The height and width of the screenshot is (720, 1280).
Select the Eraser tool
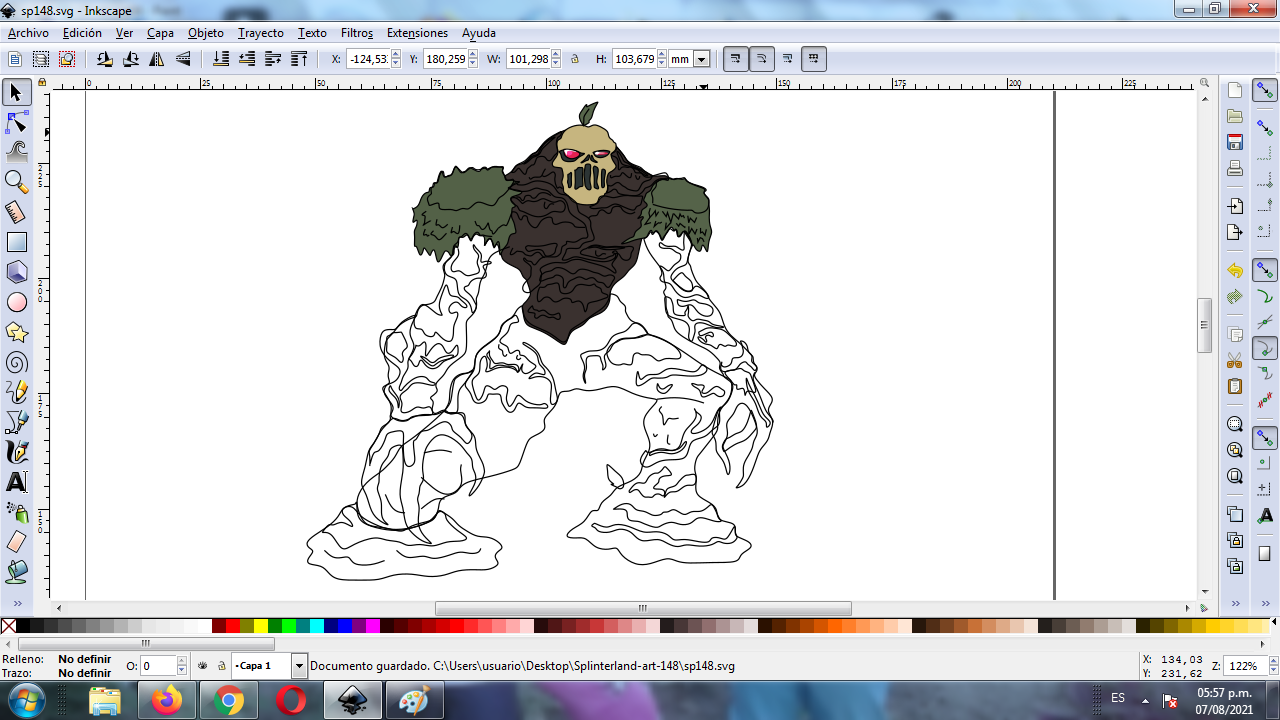pos(16,542)
